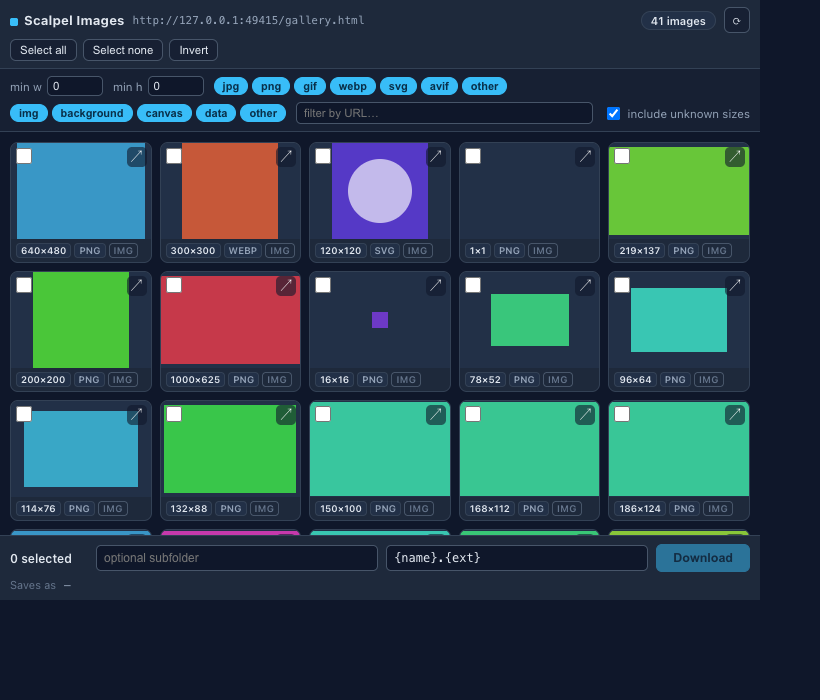Tick the 1×1 PNG image checkbox

pyautogui.click(x=473, y=156)
